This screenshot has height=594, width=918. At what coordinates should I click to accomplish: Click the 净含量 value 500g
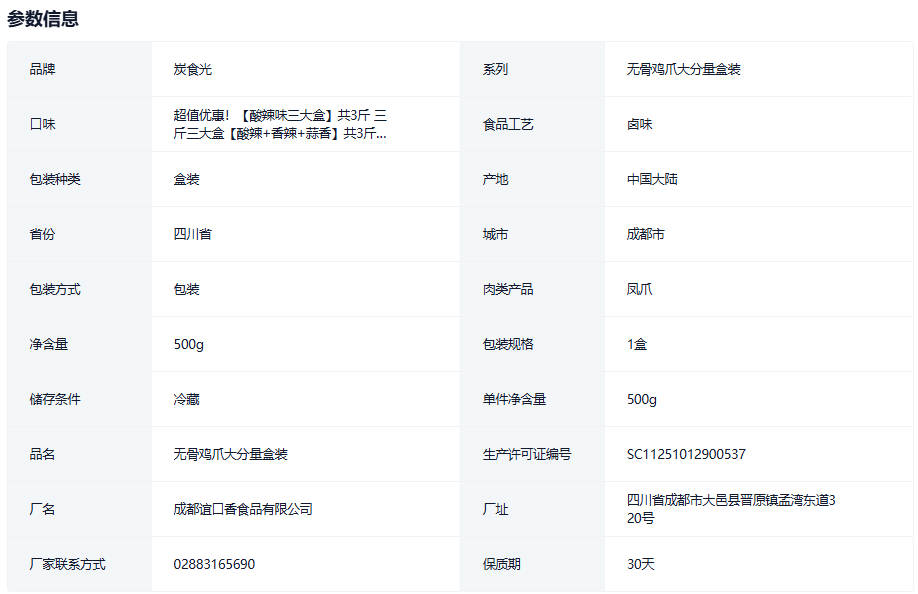[x=188, y=344]
